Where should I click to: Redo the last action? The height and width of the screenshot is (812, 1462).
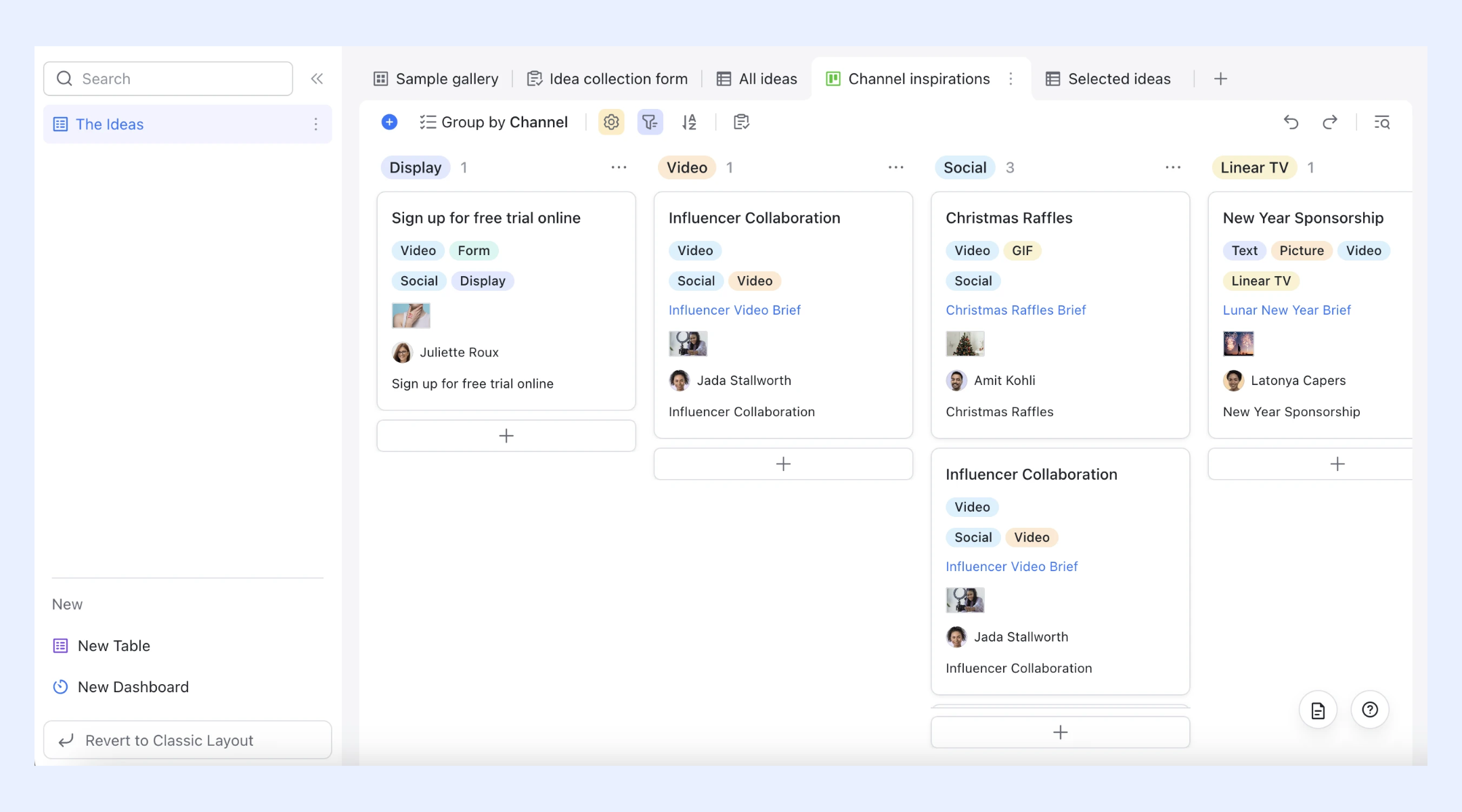point(1330,122)
